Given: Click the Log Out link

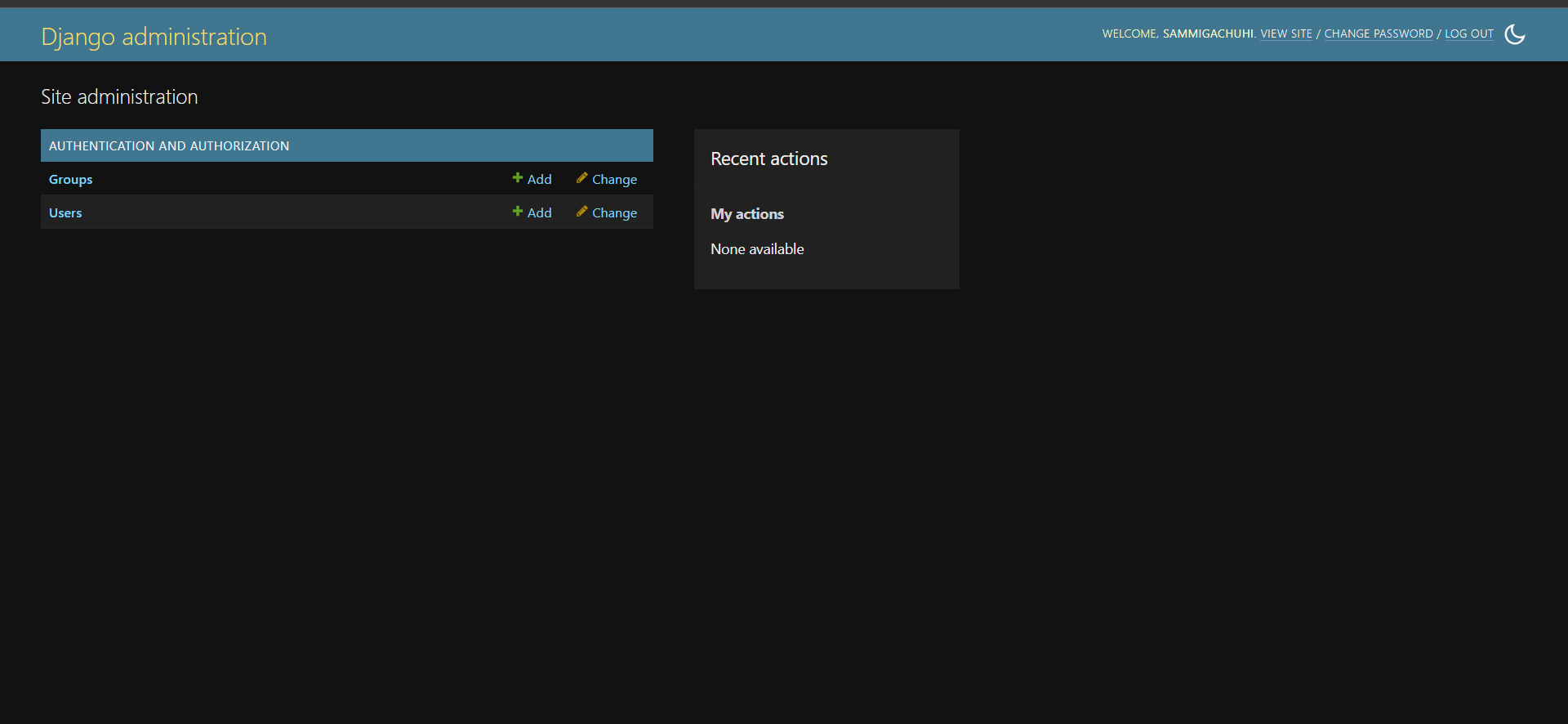Looking at the screenshot, I should pyautogui.click(x=1469, y=34).
